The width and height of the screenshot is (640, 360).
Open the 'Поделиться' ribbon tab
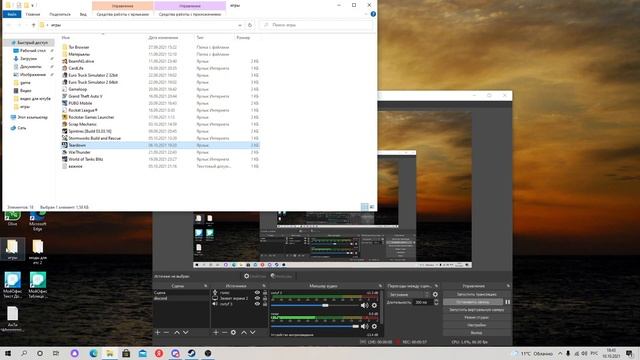(x=60, y=14)
